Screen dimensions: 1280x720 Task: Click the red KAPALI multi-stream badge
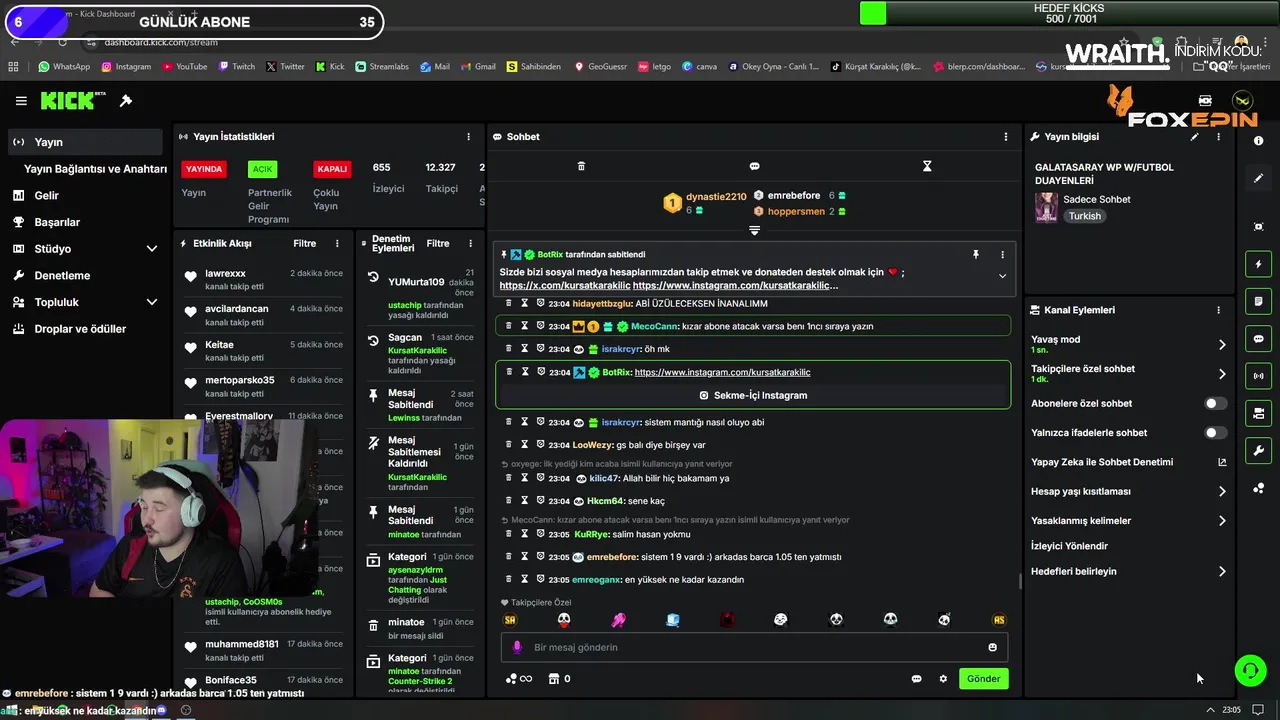coord(332,169)
